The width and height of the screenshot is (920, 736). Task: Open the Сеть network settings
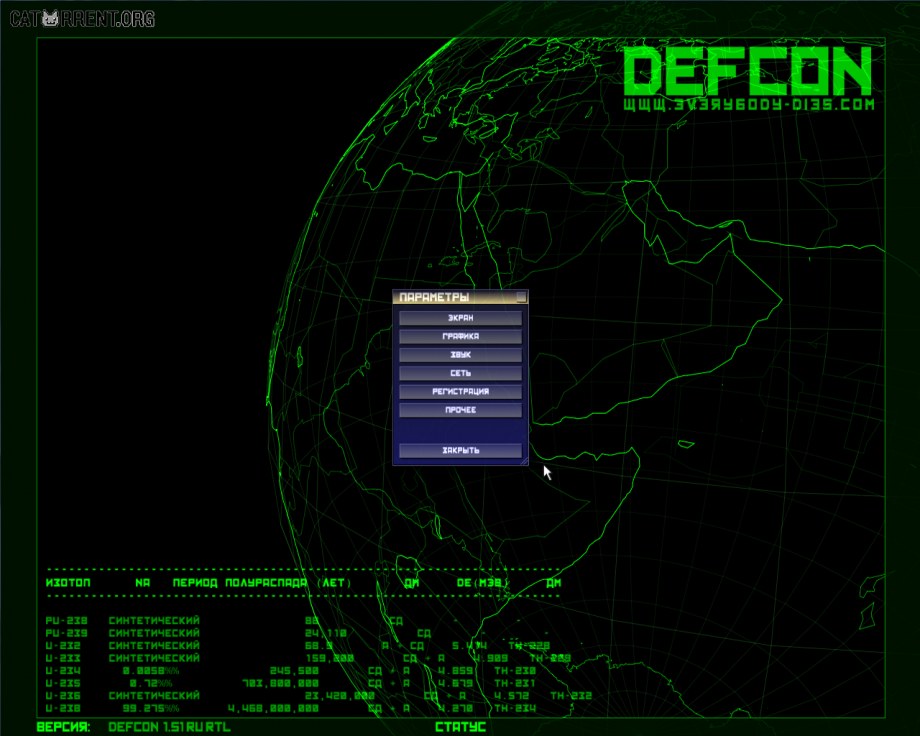(x=460, y=373)
